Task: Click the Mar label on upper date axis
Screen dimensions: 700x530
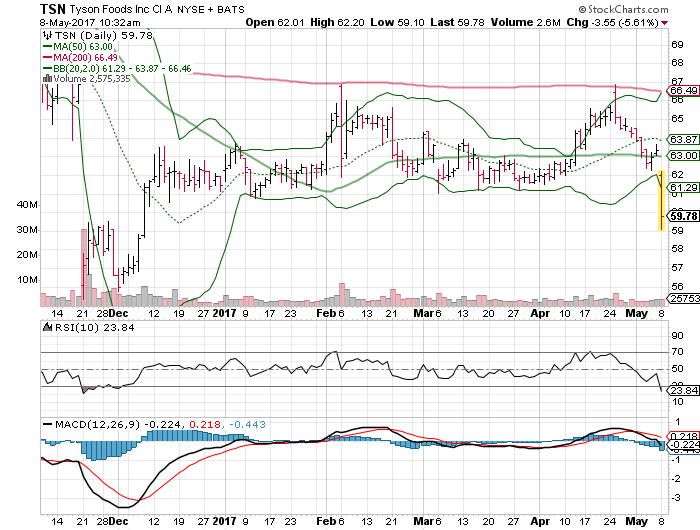Action: (x=423, y=313)
